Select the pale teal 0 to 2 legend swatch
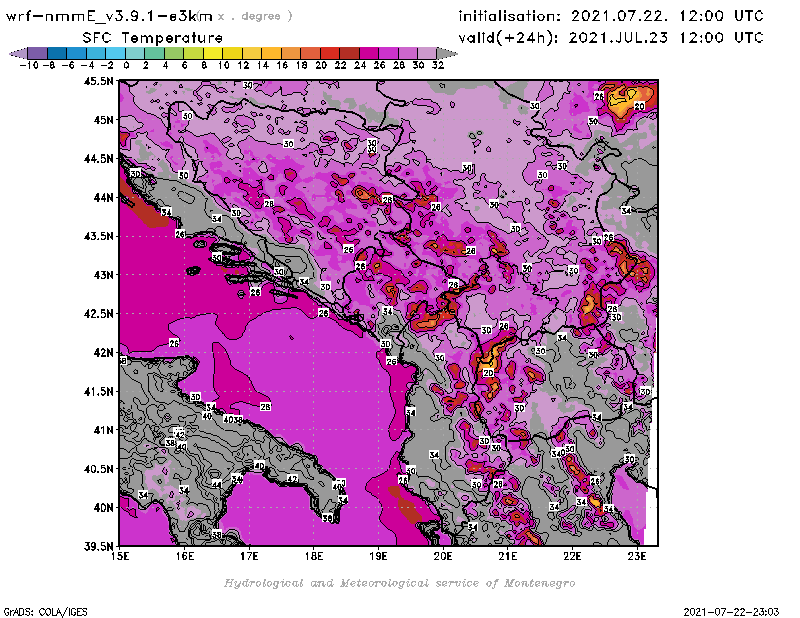Image resolution: width=800 pixels, height=618 pixels. click(x=135, y=54)
